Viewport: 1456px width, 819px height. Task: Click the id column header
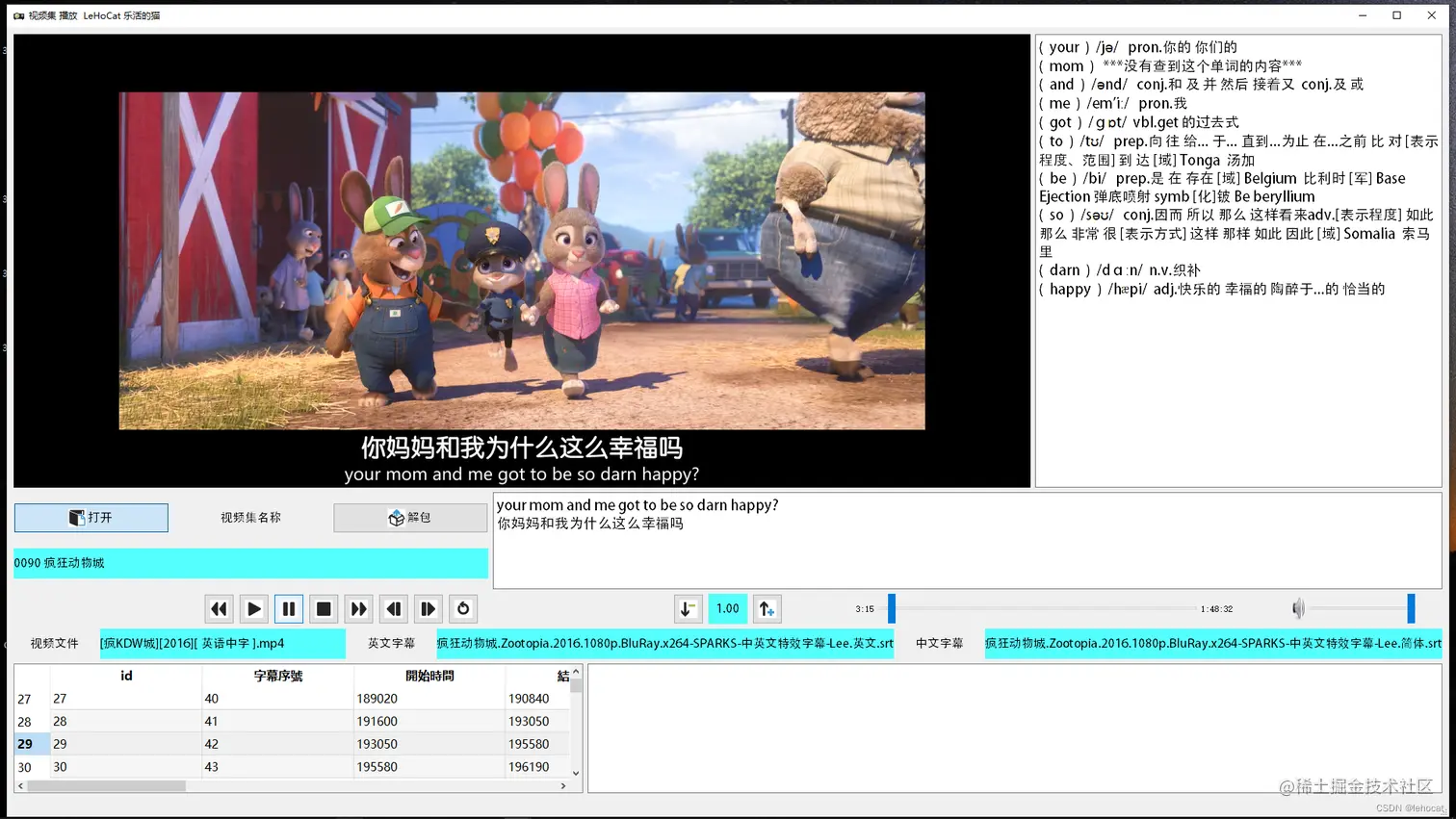[x=126, y=676]
